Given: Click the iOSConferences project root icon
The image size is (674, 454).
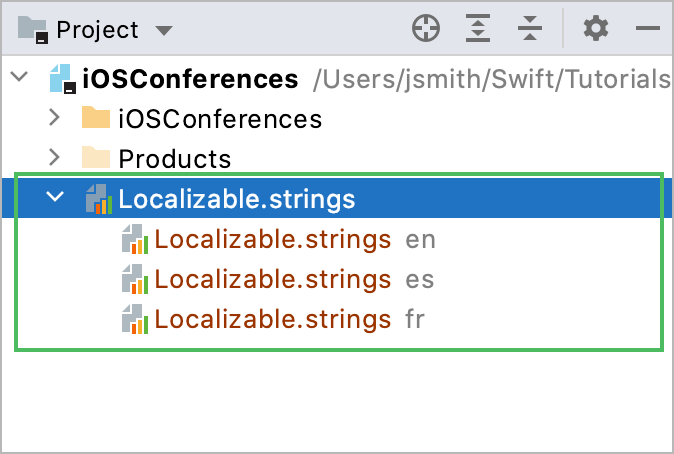Looking at the screenshot, I should click(x=60, y=79).
